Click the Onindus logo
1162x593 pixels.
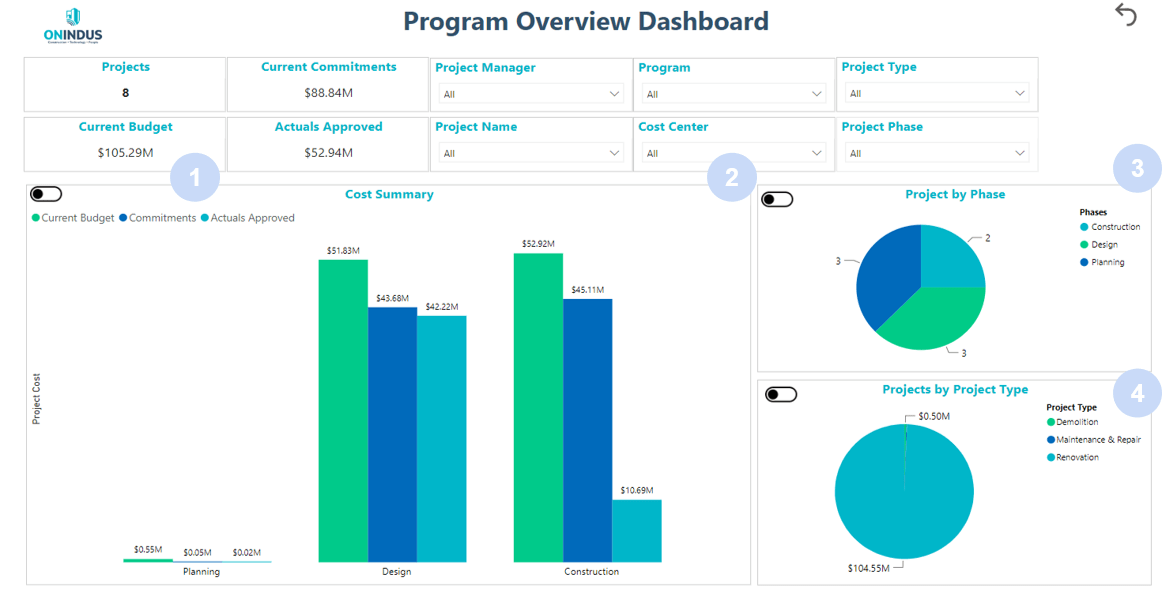pos(72,27)
